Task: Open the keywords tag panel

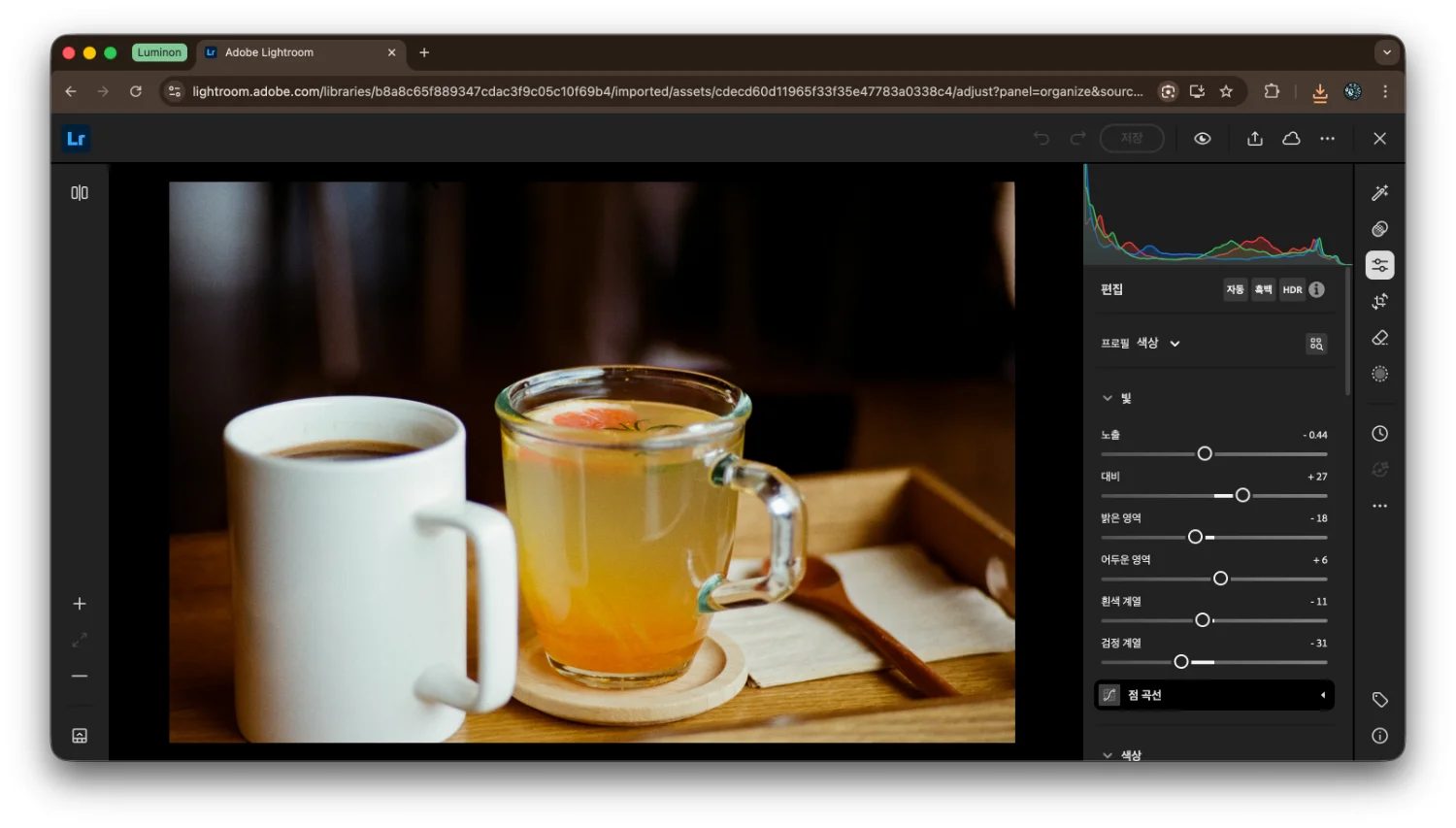Action: click(x=1379, y=700)
